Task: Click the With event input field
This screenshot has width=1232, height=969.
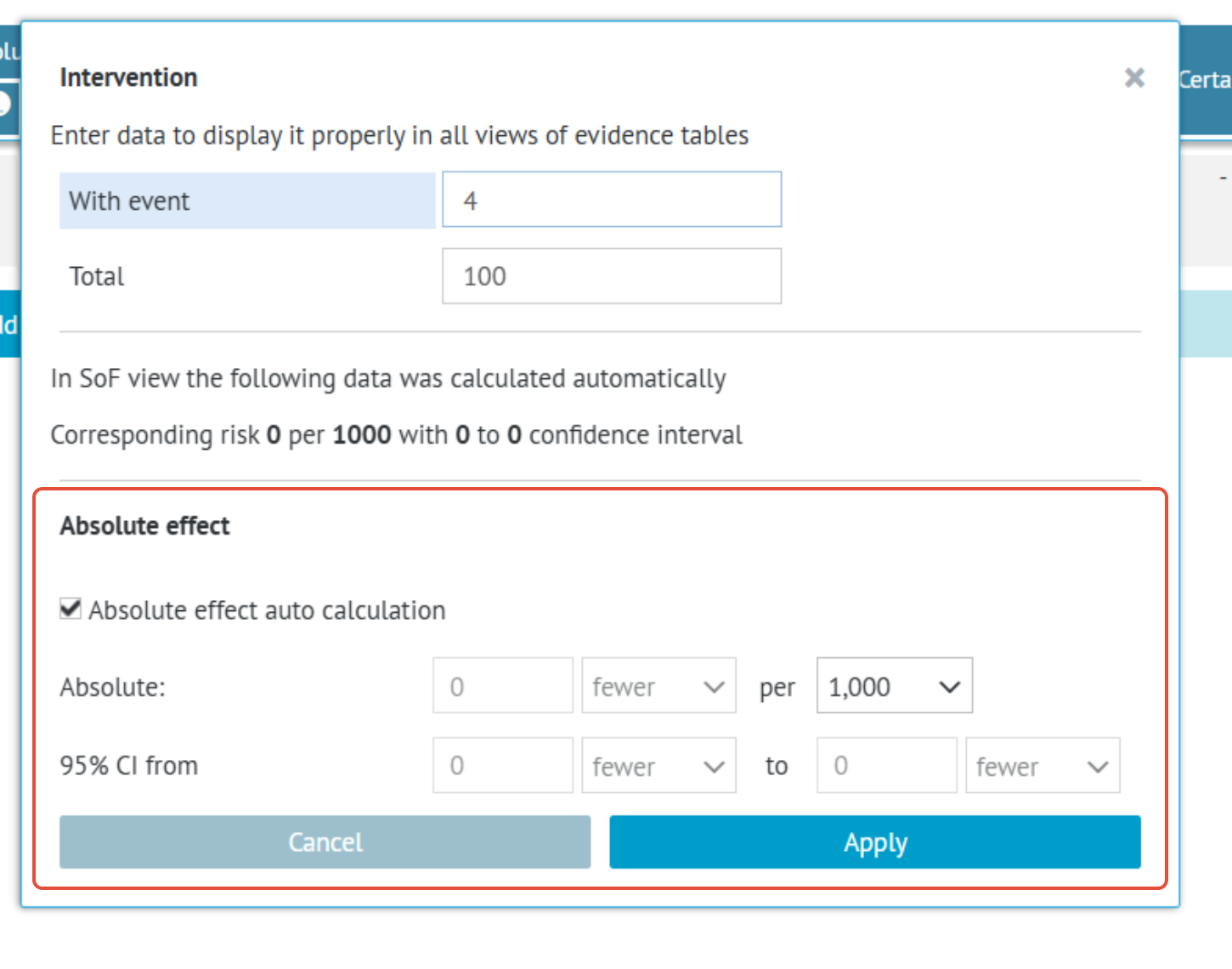Action: click(x=611, y=200)
